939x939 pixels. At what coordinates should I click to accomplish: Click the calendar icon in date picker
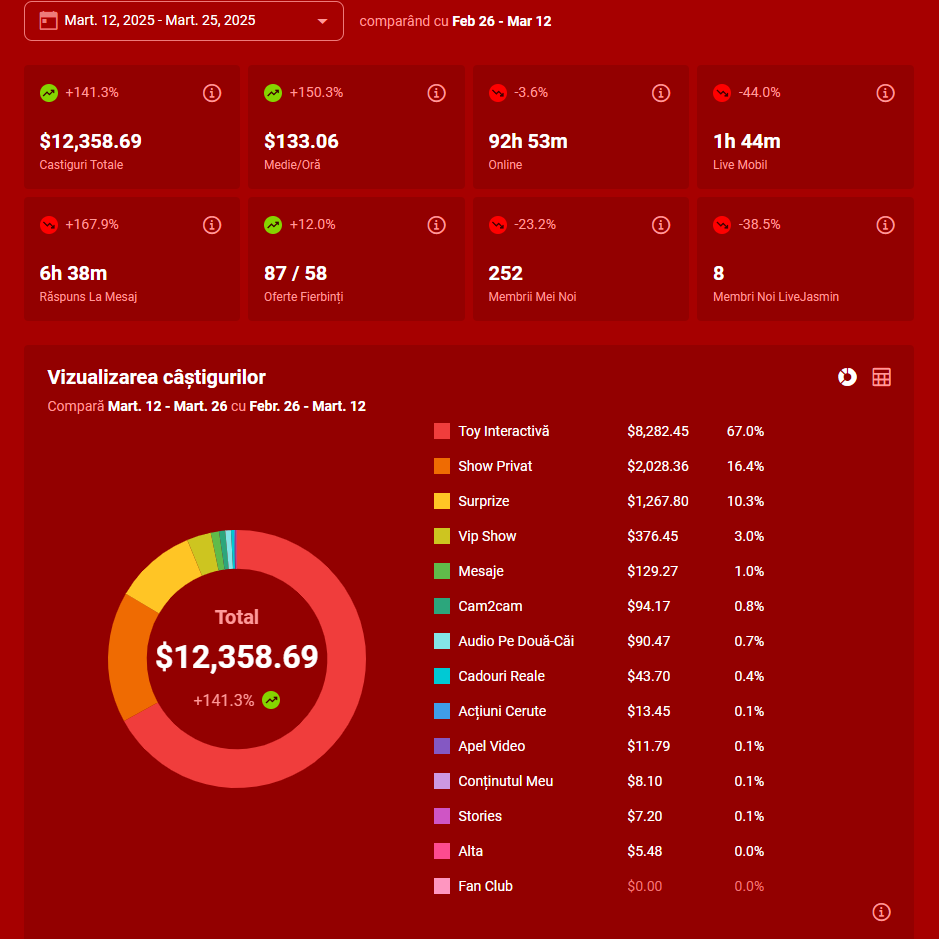point(48,20)
